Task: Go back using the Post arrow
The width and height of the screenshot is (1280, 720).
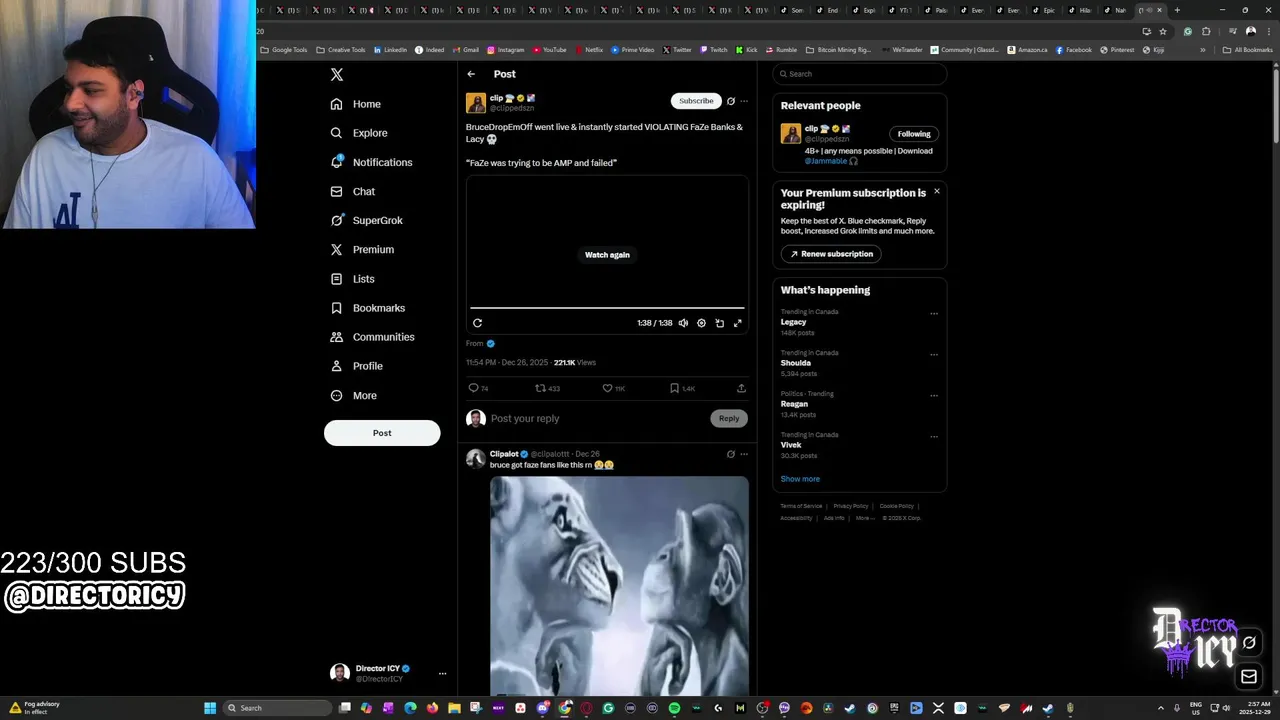Action: (x=471, y=74)
